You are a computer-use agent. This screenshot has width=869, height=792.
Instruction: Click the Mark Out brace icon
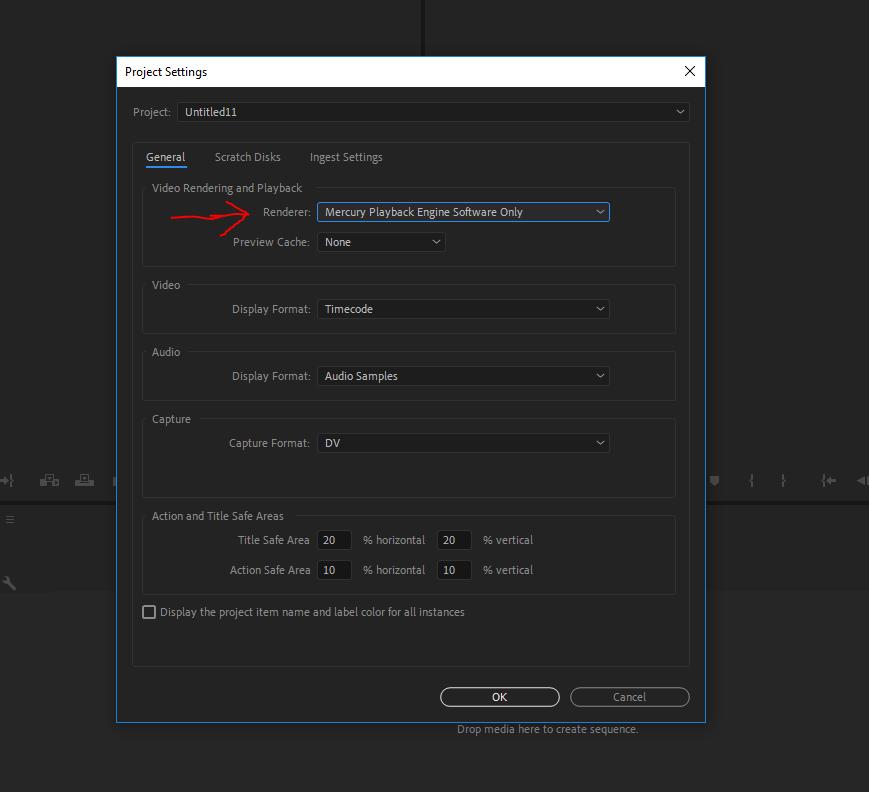coord(783,481)
